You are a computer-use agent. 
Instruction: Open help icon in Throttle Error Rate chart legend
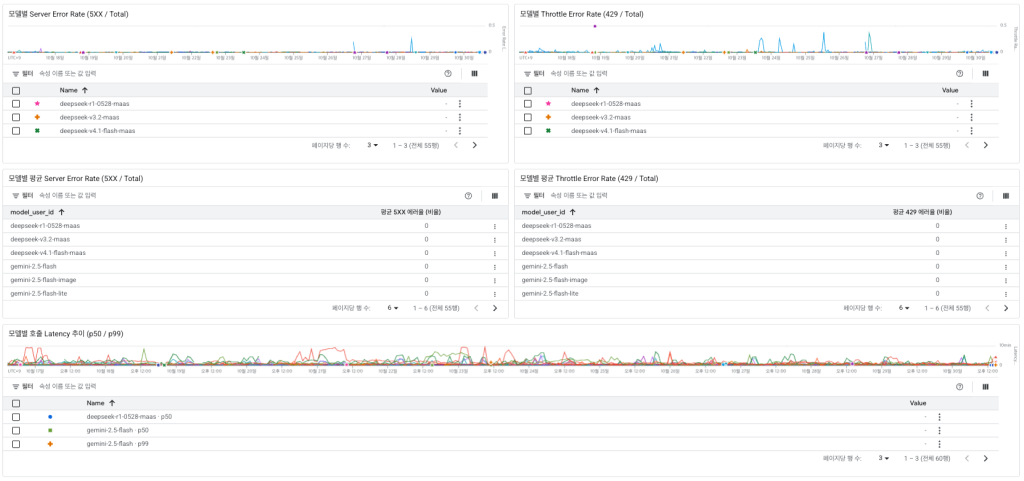coord(959,74)
